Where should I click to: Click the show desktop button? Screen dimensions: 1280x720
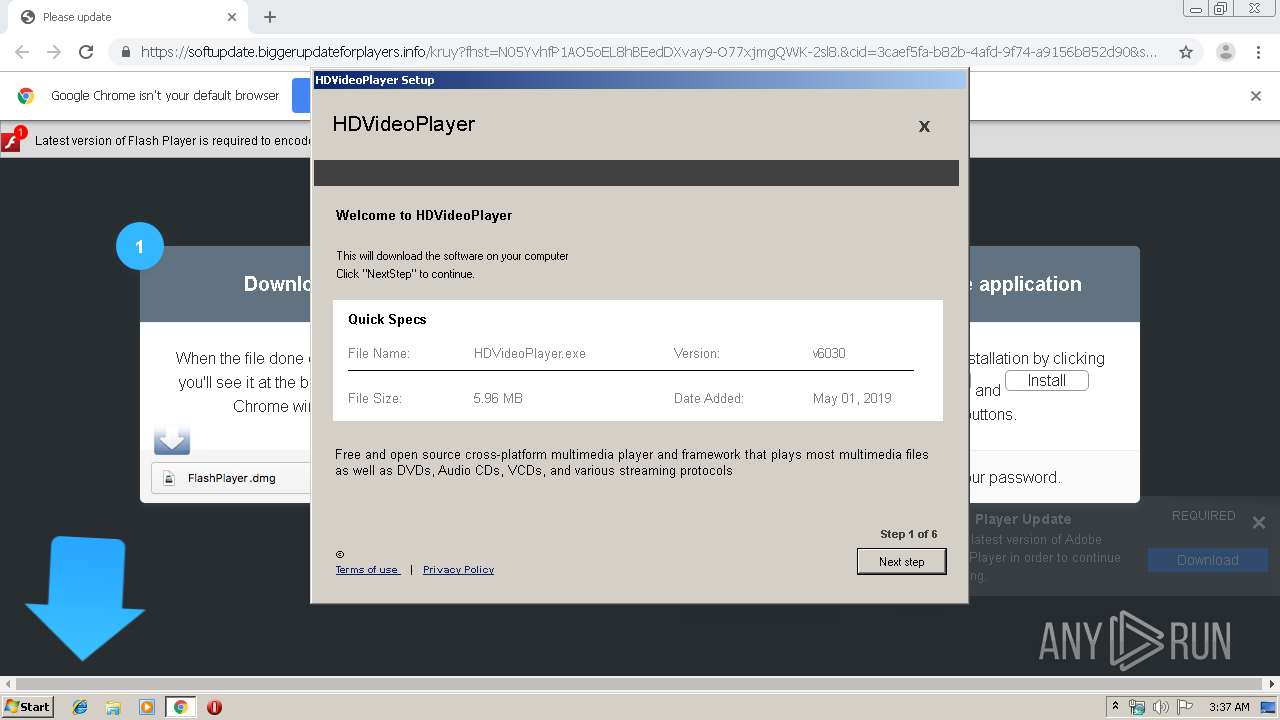1268,707
